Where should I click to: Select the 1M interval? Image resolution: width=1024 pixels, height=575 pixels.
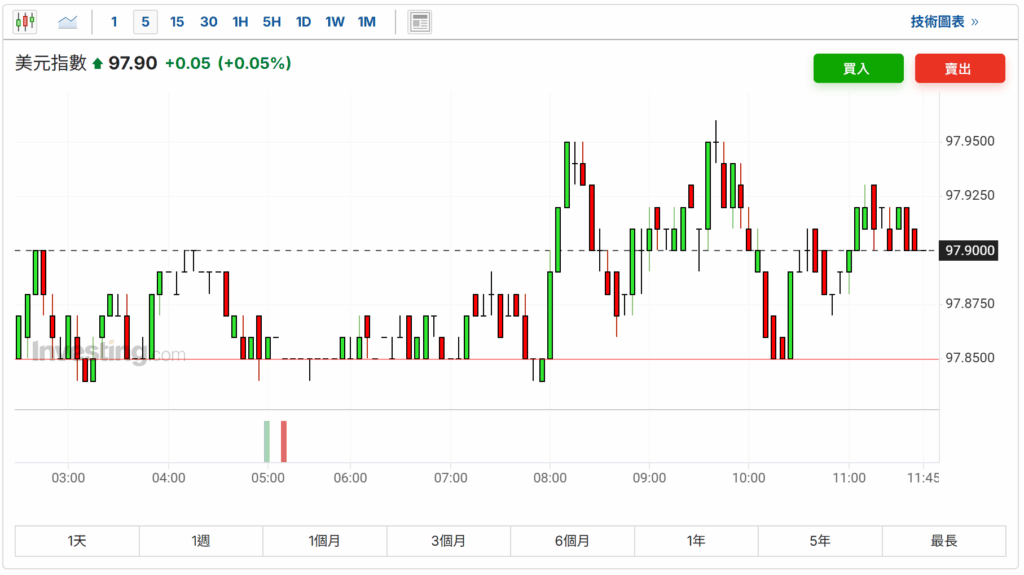tap(366, 22)
